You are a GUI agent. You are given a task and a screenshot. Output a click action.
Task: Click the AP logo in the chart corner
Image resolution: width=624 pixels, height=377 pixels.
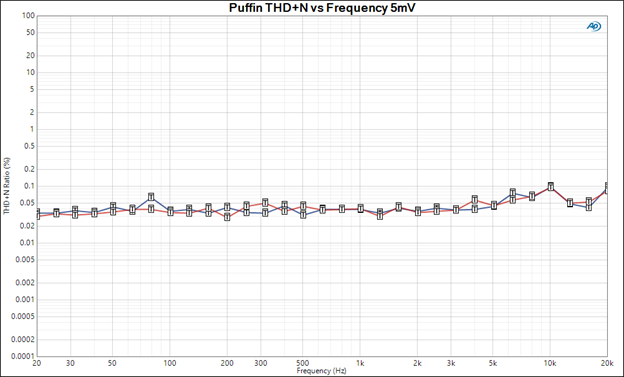594,26
